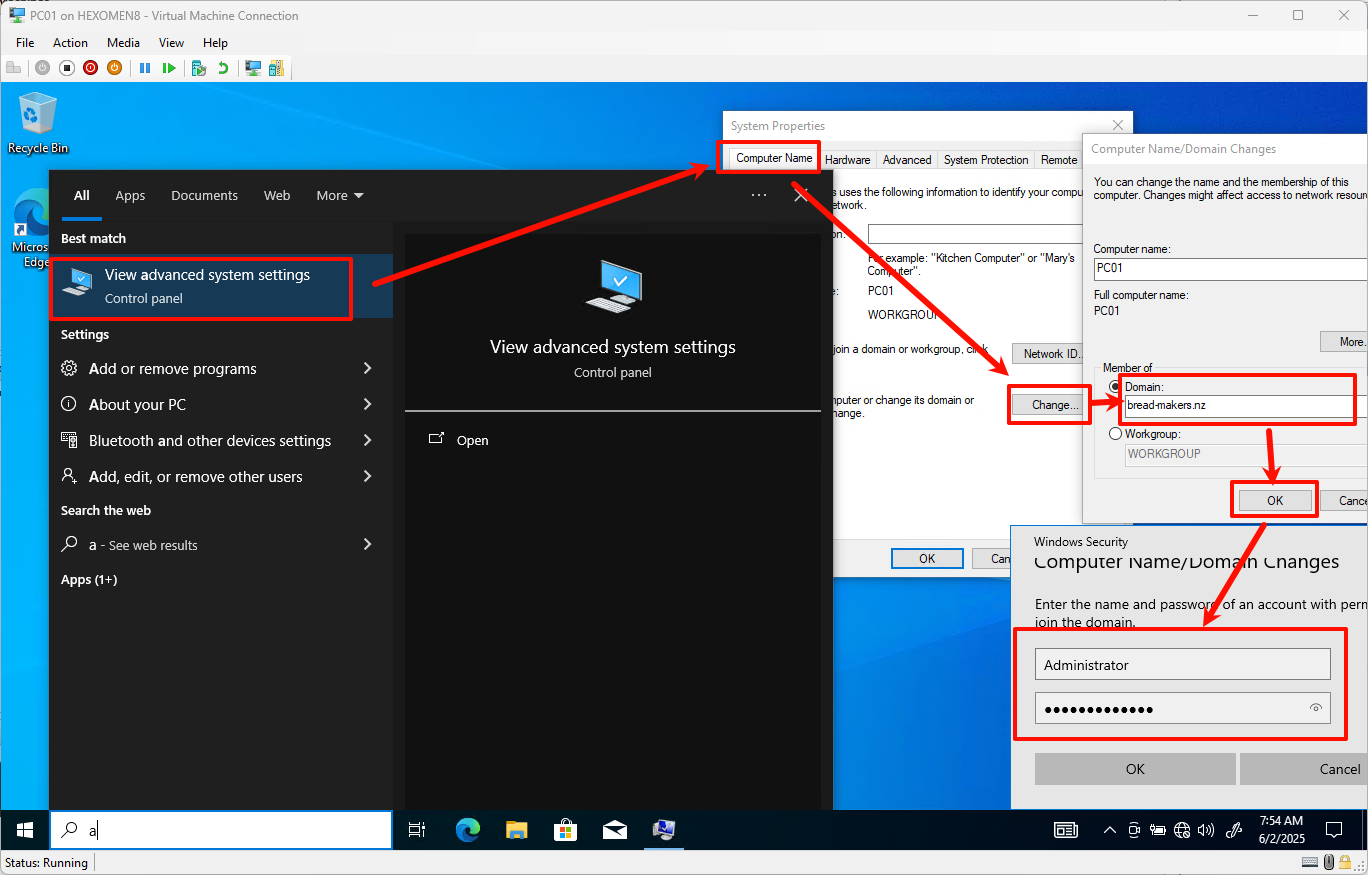
Task: Select the Computer Name tab
Action: pos(774,158)
